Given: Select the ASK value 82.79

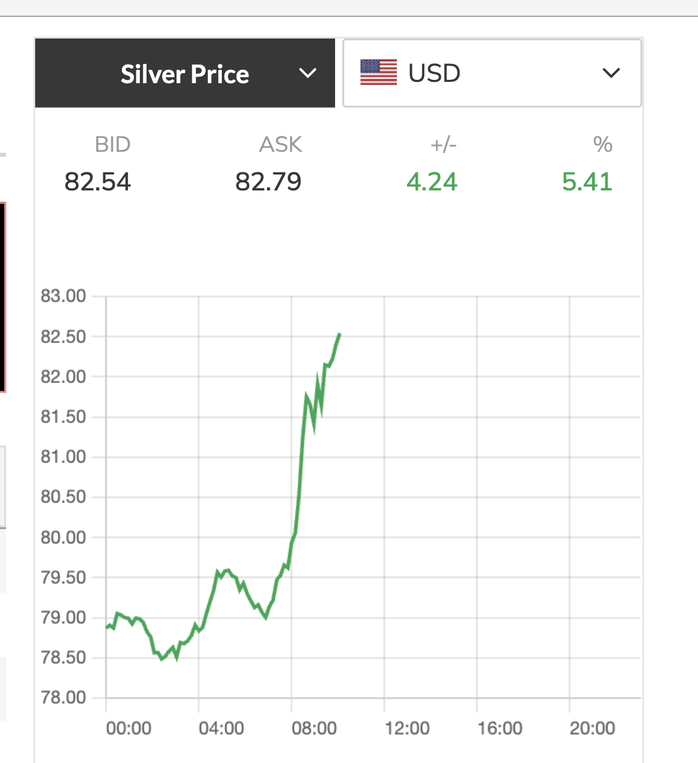Looking at the screenshot, I should [268, 182].
